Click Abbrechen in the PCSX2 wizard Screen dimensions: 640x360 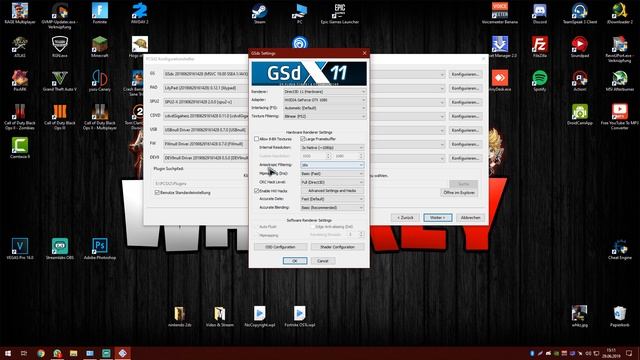pos(470,218)
